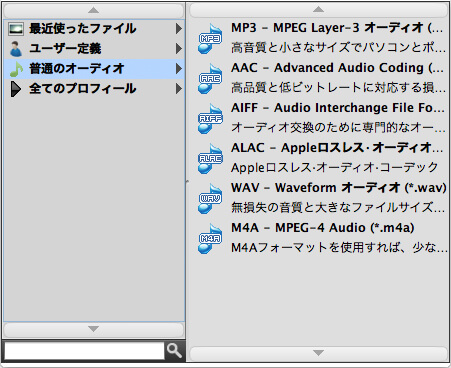The image size is (451, 368).
Task: Choose MP3 – MPEG Layer-3 オーディオ title
Action: click(x=337, y=28)
